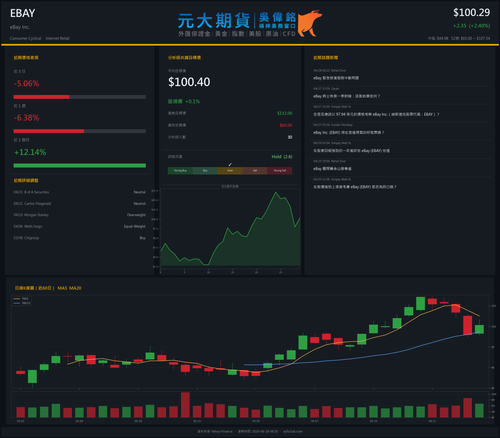The width and height of the screenshot is (500, 438).
Task: Click the B of A Securities rating row
Action: coord(80,192)
